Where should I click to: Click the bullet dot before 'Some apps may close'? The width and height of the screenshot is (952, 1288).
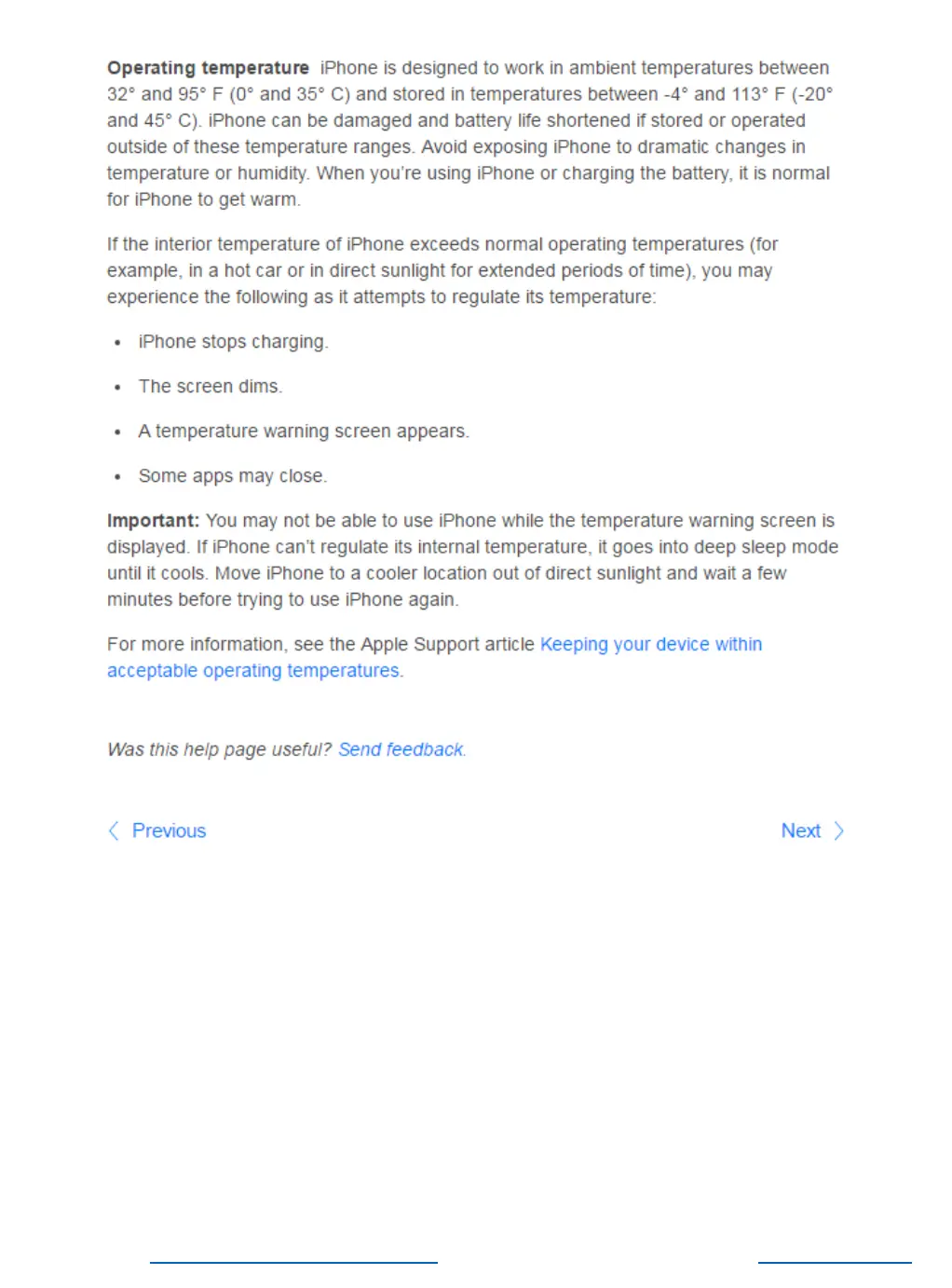[x=117, y=476]
